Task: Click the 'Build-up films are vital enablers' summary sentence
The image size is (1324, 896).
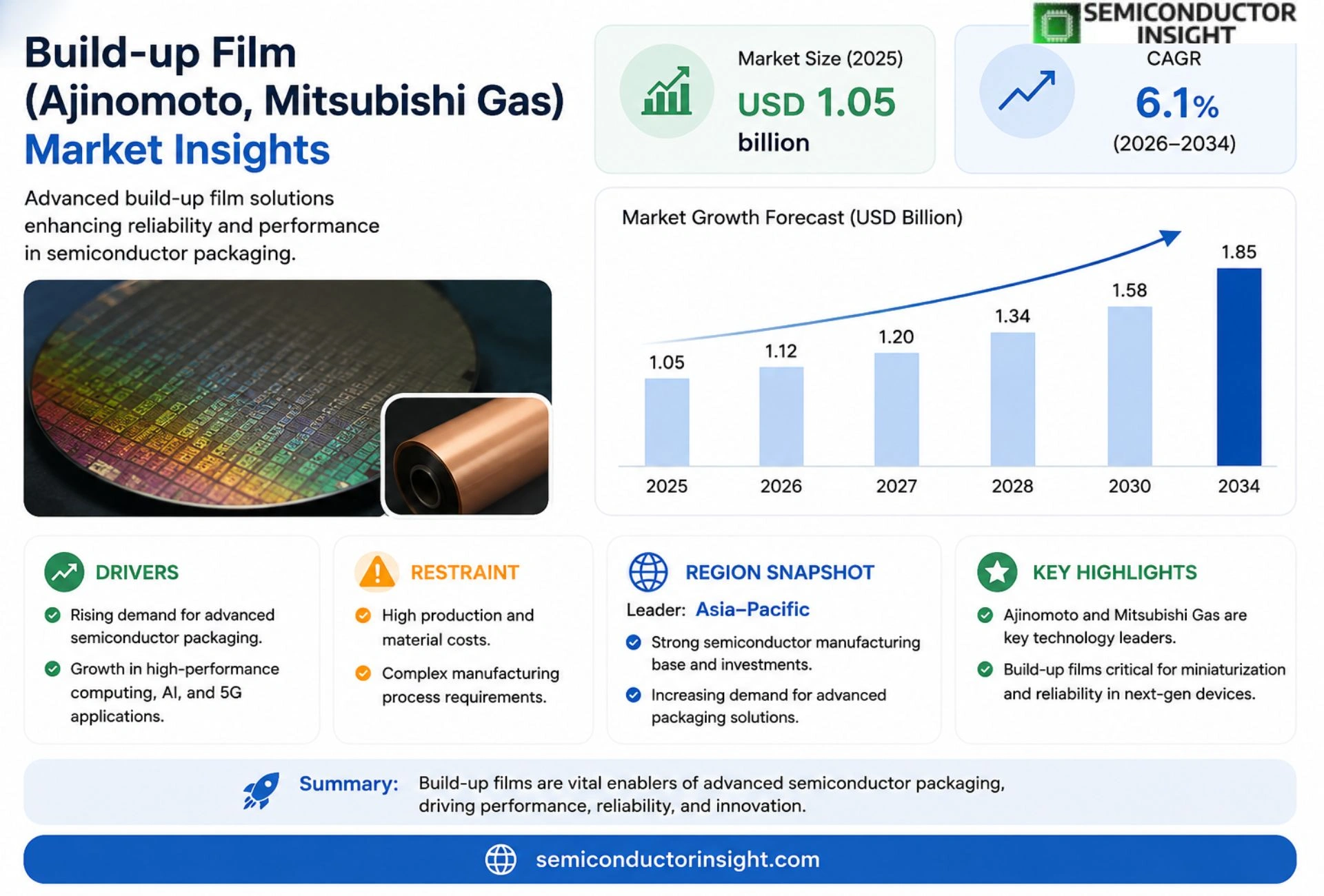Action: [x=712, y=794]
